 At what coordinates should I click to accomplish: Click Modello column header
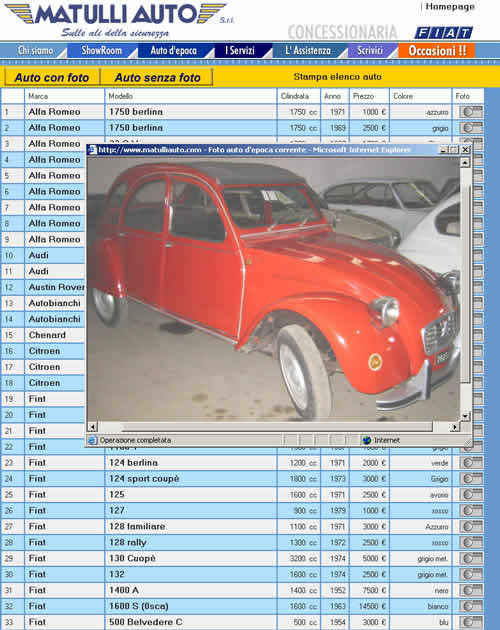pyautogui.click(x=121, y=96)
